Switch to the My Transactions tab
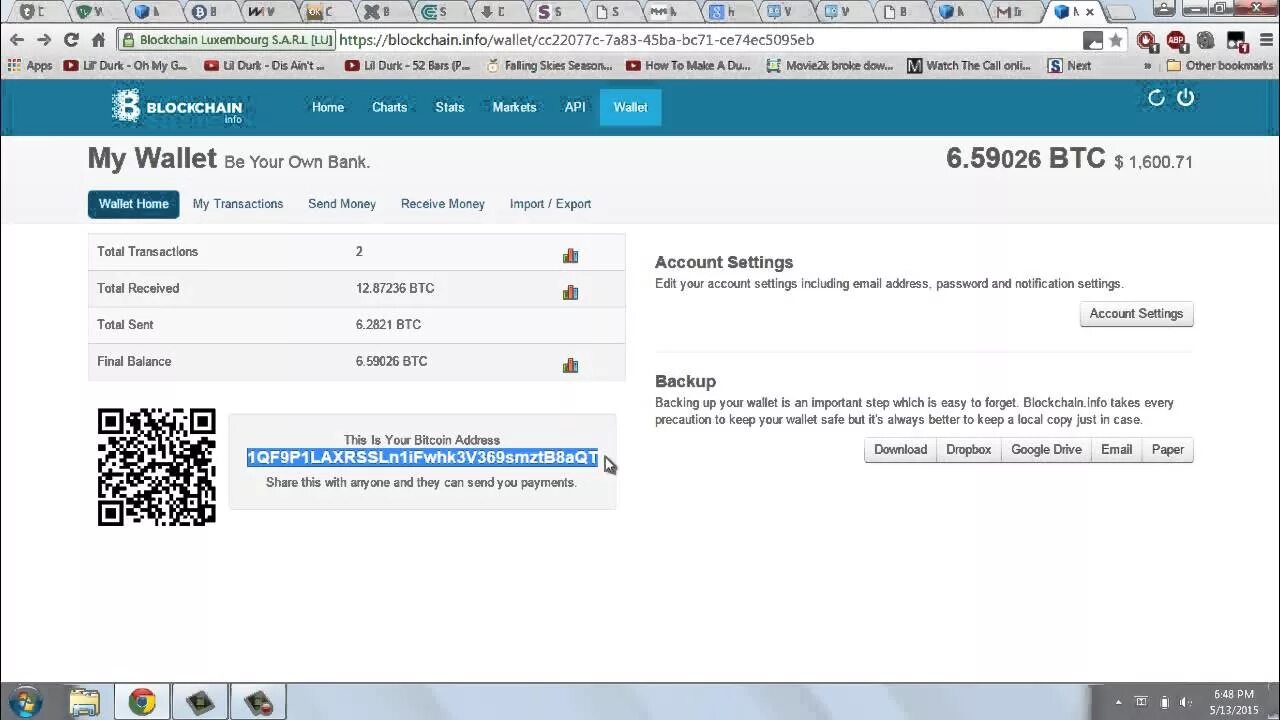 pos(238,204)
